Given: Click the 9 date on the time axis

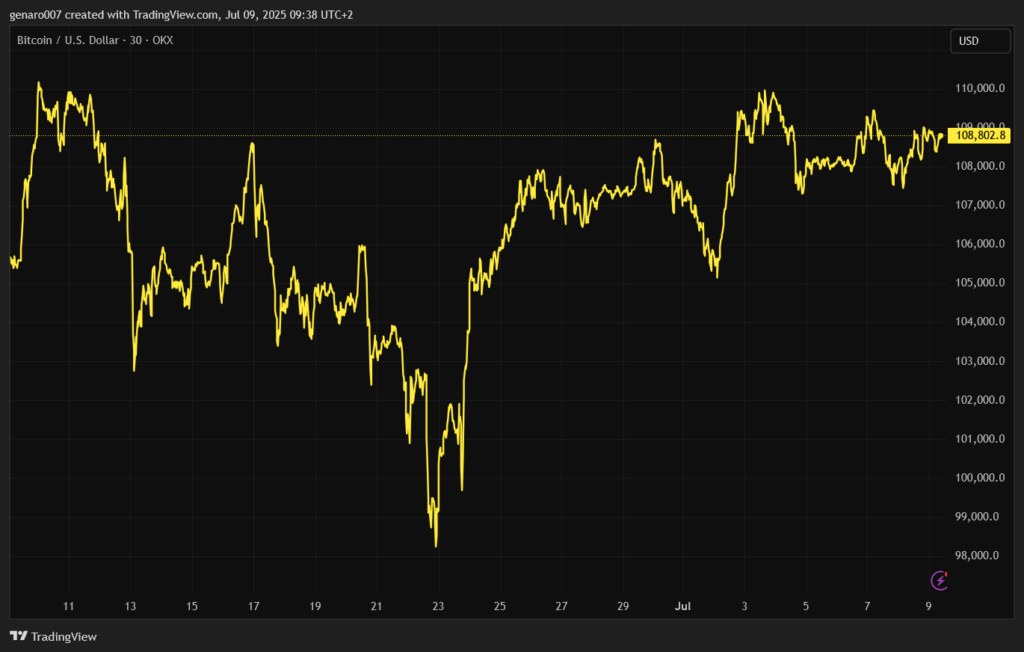Looking at the screenshot, I should tap(929, 606).
